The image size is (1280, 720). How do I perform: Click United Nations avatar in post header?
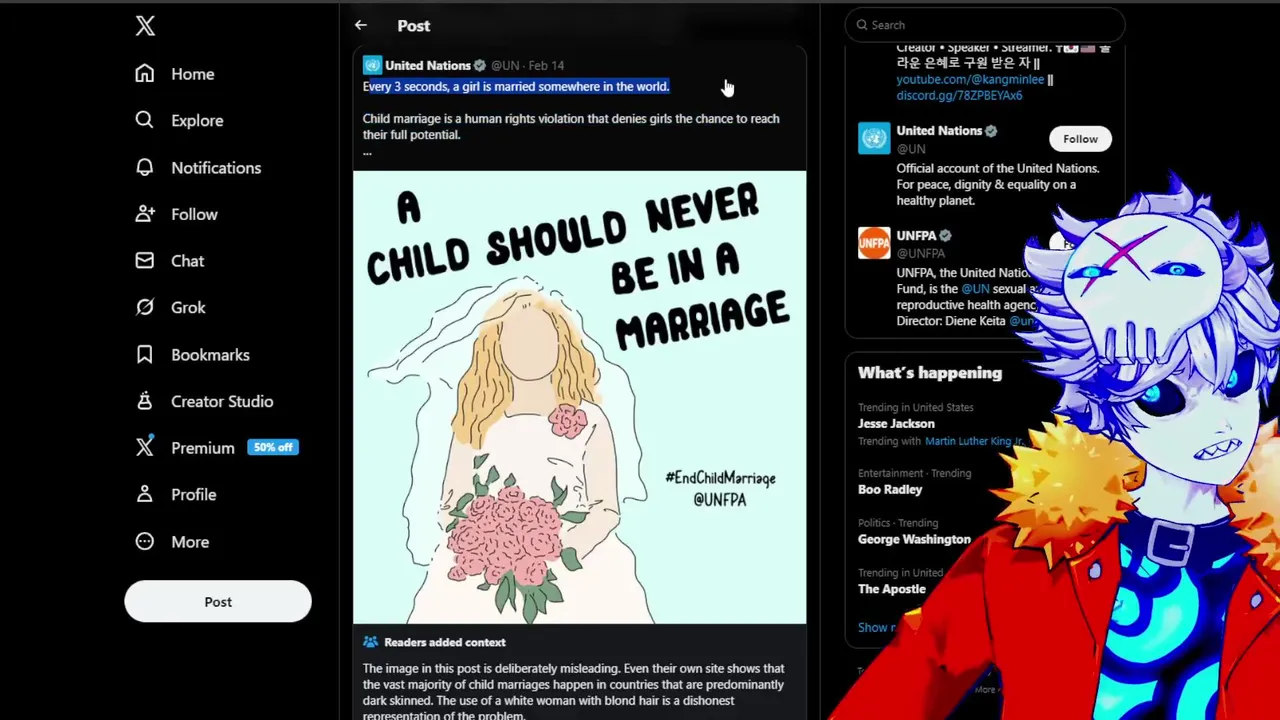point(372,65)
